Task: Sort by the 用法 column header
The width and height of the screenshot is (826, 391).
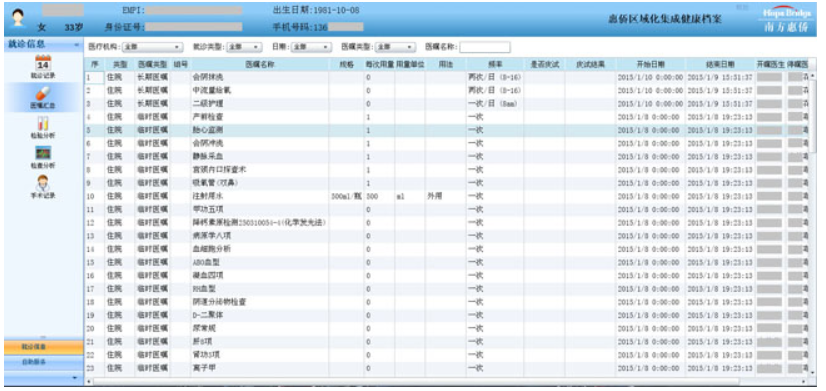Action: click(445, 64)
